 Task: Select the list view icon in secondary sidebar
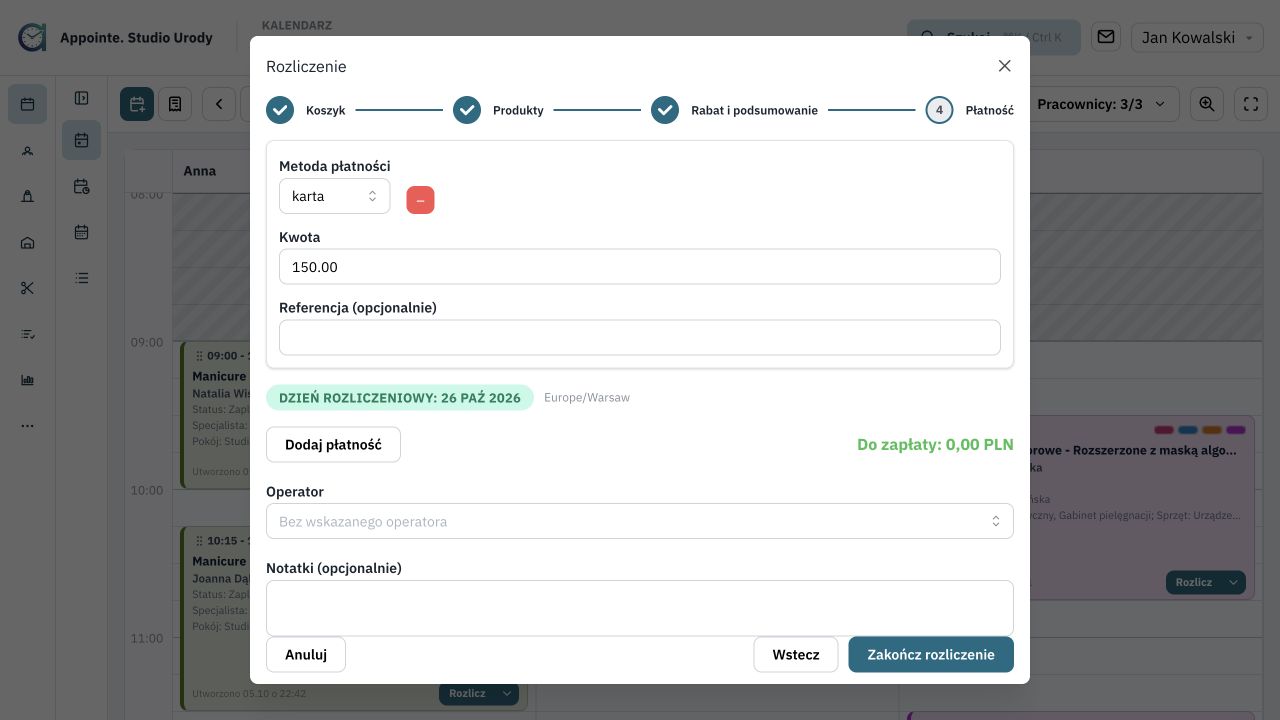[x=81, y=278]
